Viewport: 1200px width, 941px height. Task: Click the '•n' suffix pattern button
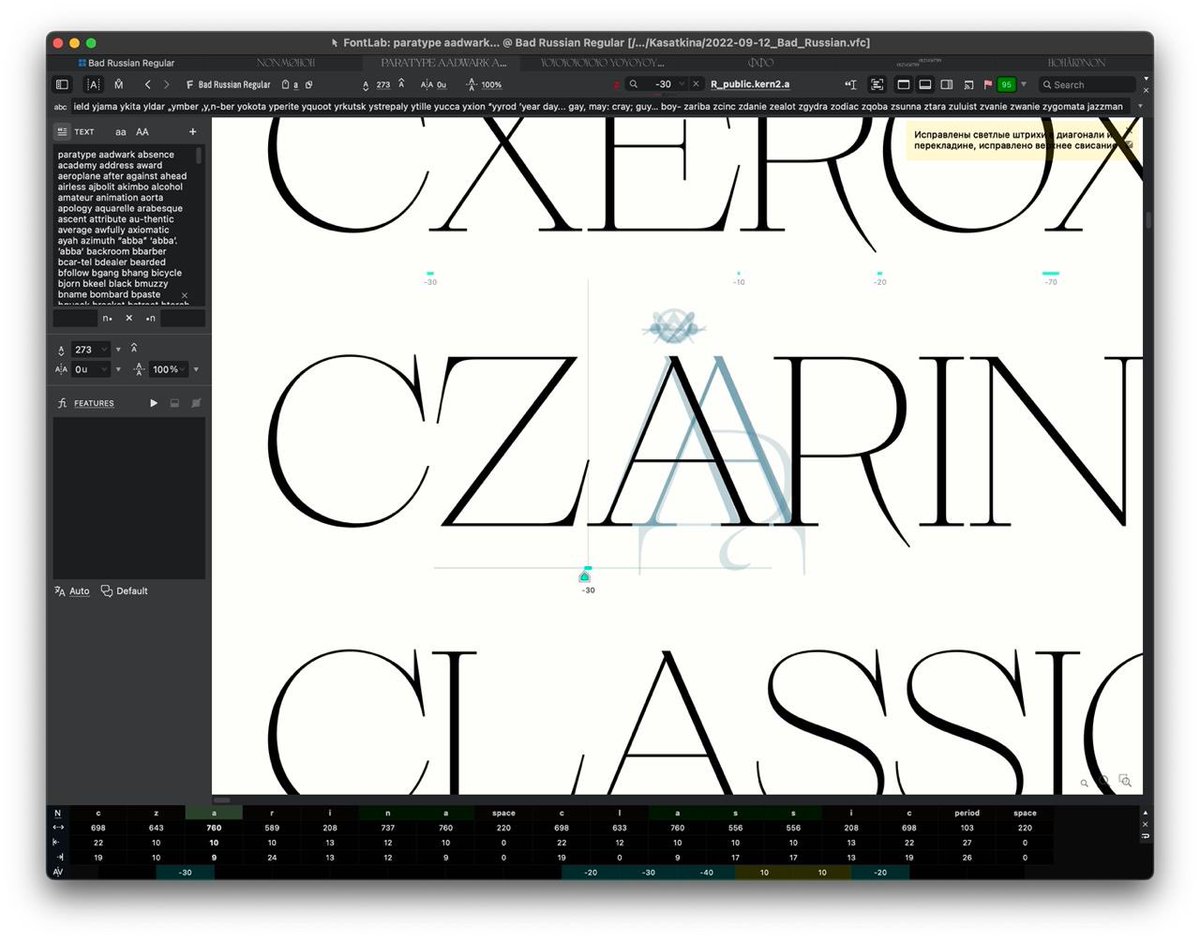pyautogui.click(x=151, y=318)
